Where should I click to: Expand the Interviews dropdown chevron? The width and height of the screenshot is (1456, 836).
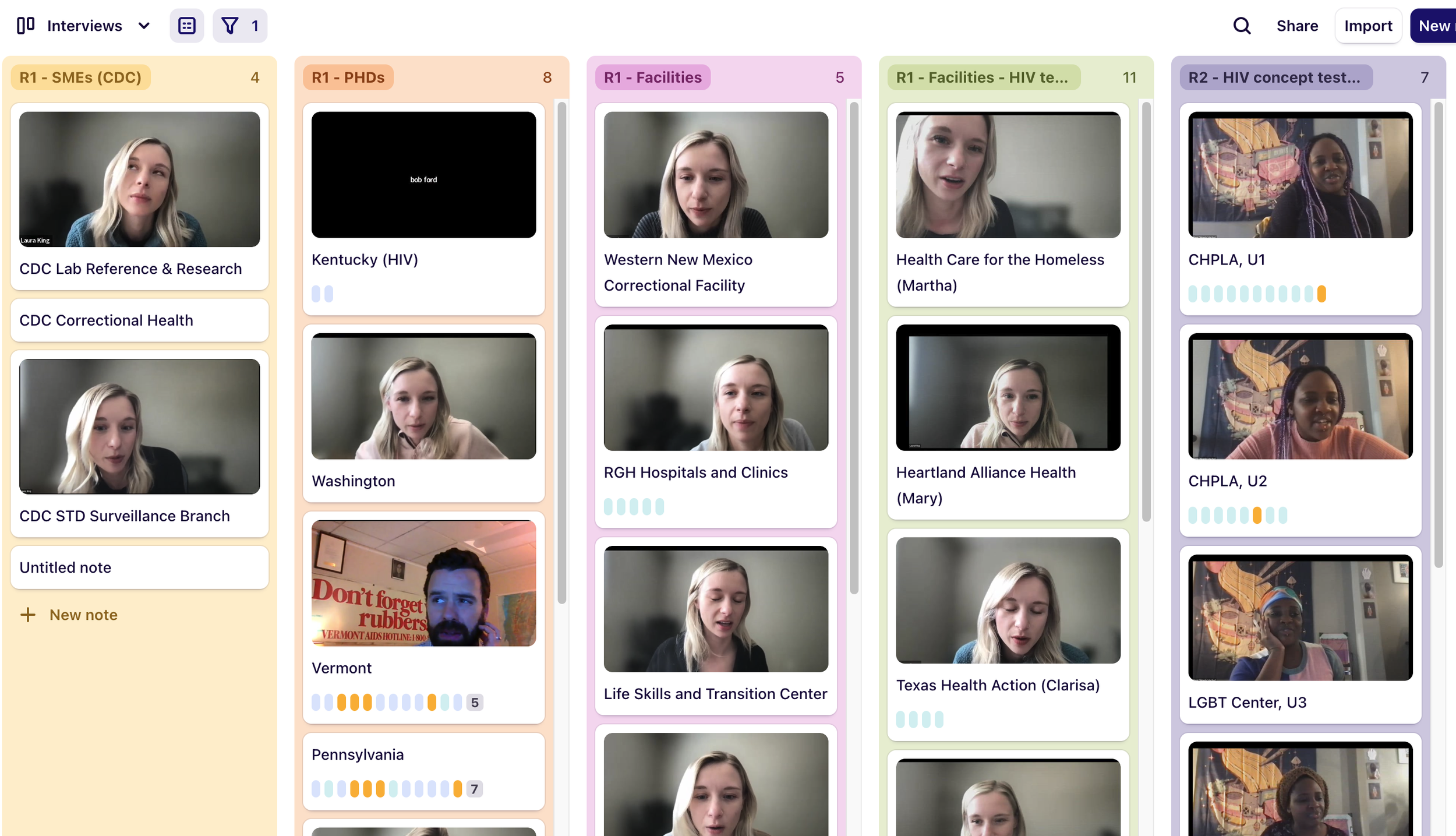(144, 26)
